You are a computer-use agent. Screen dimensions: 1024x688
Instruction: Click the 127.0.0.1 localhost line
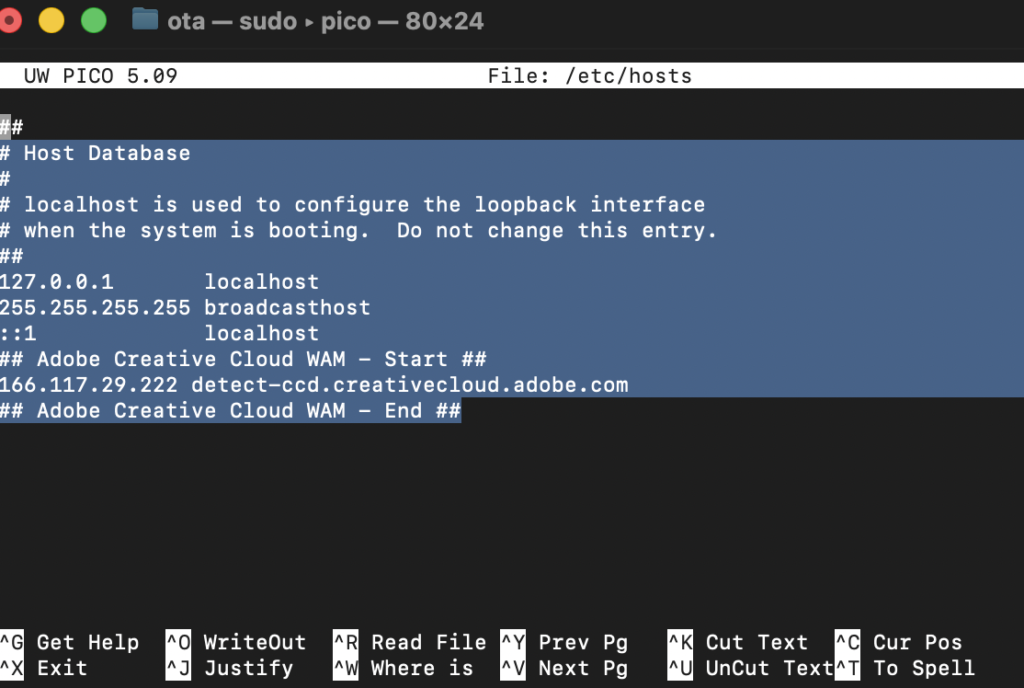pyautogui.click(x=160, y=282)
